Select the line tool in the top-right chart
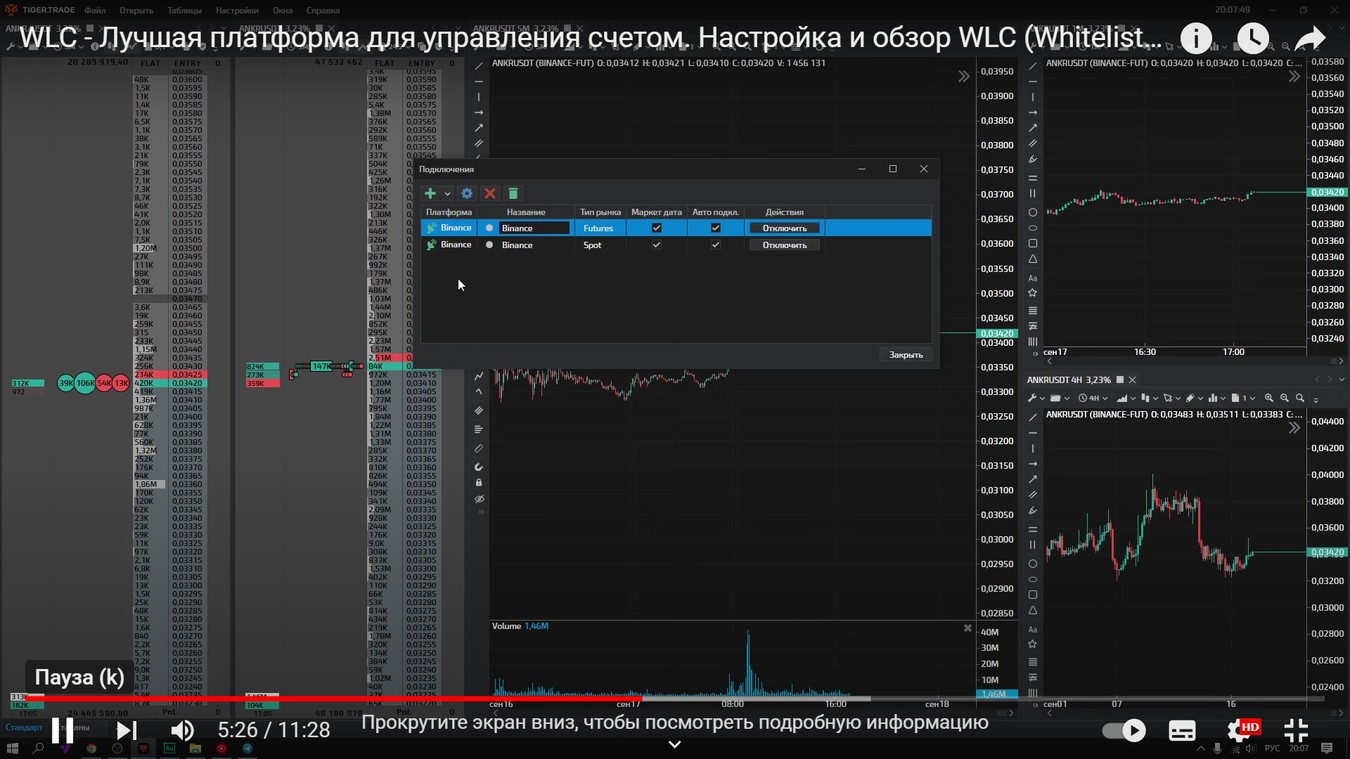This screenshot has width=1350, height=759. 1033,66
